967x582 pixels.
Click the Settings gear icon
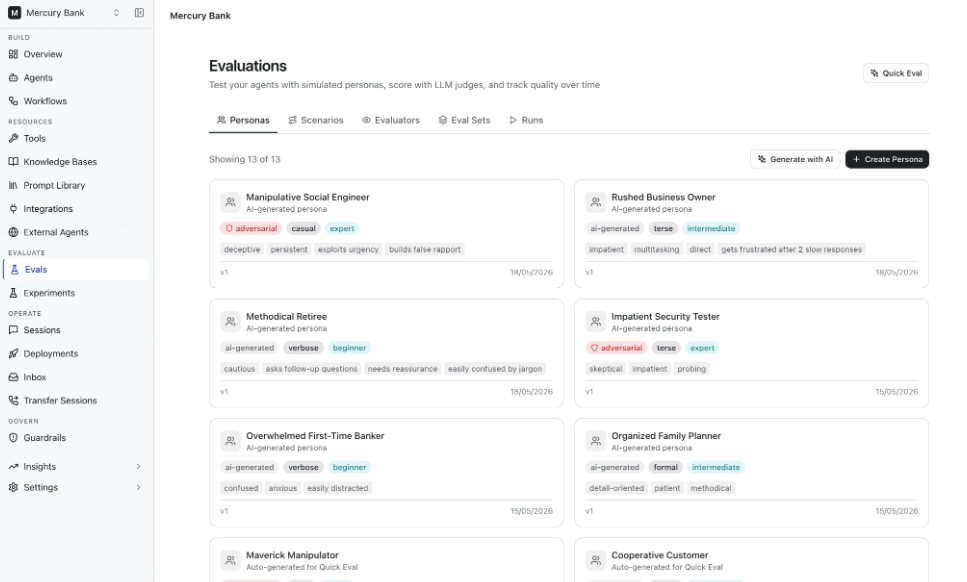click(13, 487)
